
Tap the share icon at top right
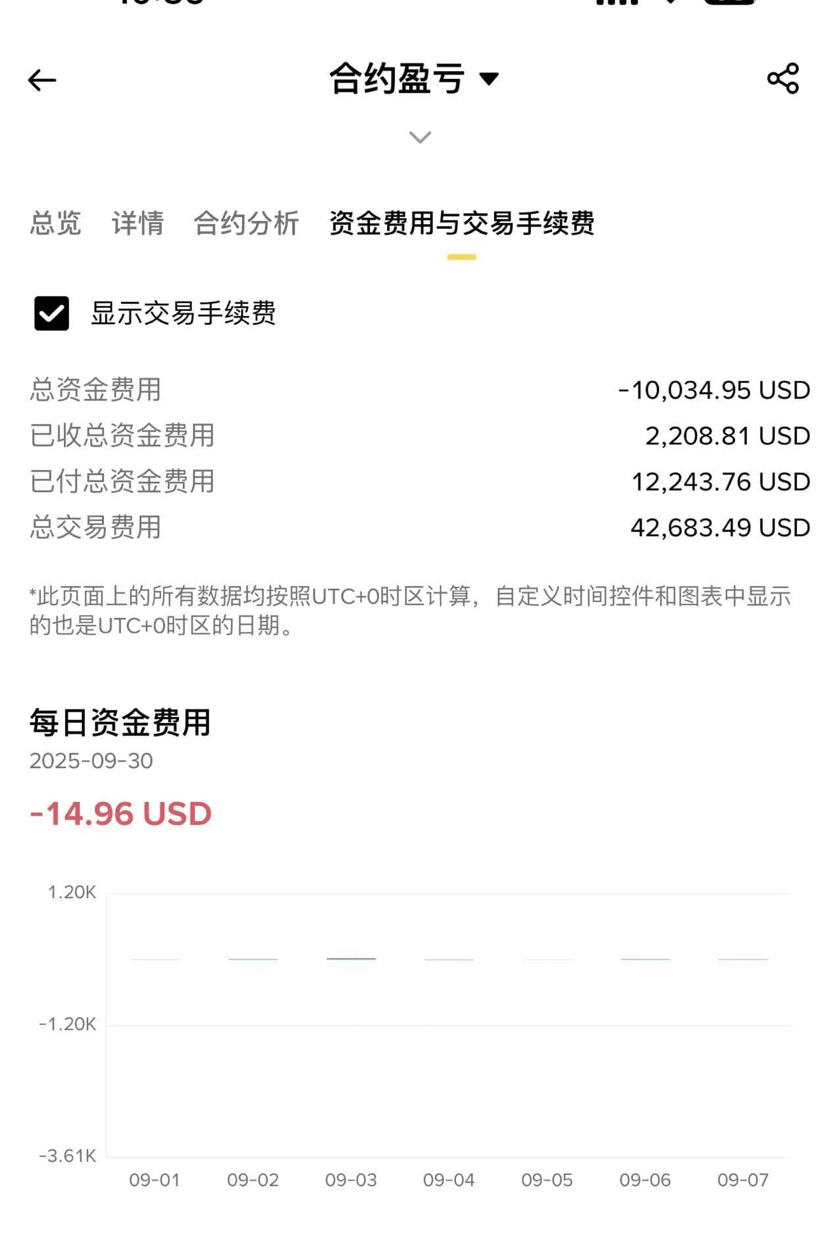coord(782,78)
